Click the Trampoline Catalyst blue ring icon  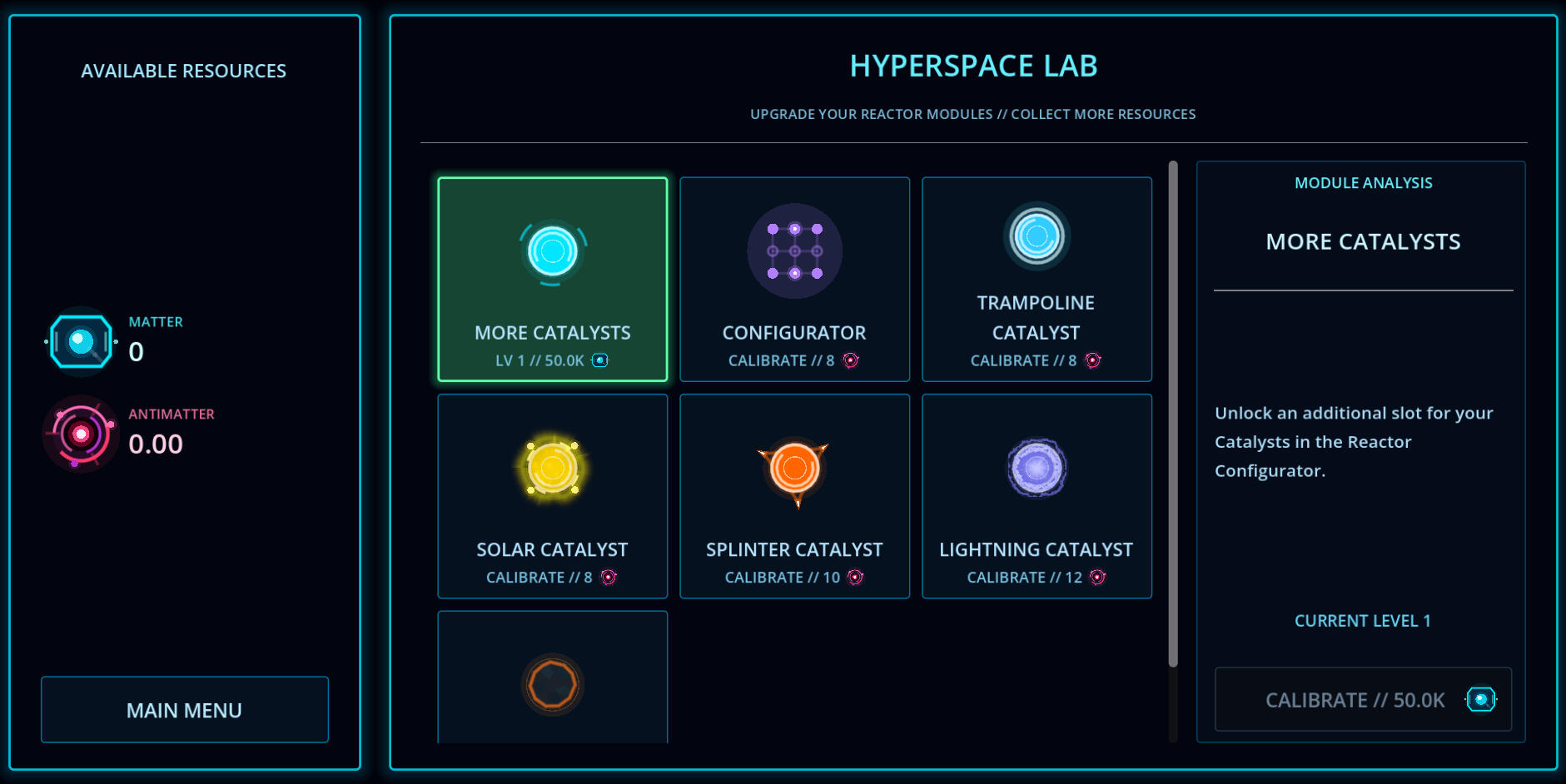tap(1037, 236)
